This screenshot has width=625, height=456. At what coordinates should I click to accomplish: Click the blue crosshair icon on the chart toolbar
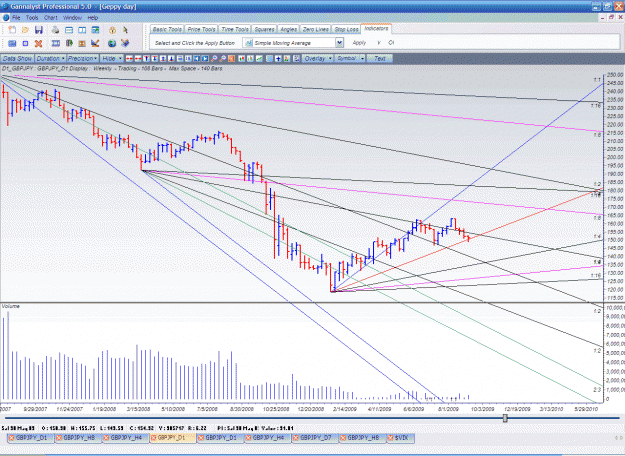coord(278,59)
